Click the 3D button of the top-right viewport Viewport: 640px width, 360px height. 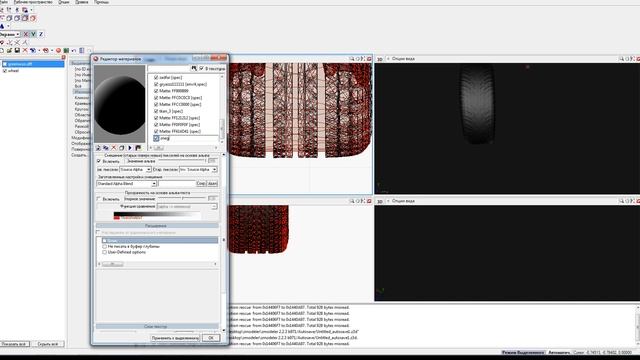(380, 59)
